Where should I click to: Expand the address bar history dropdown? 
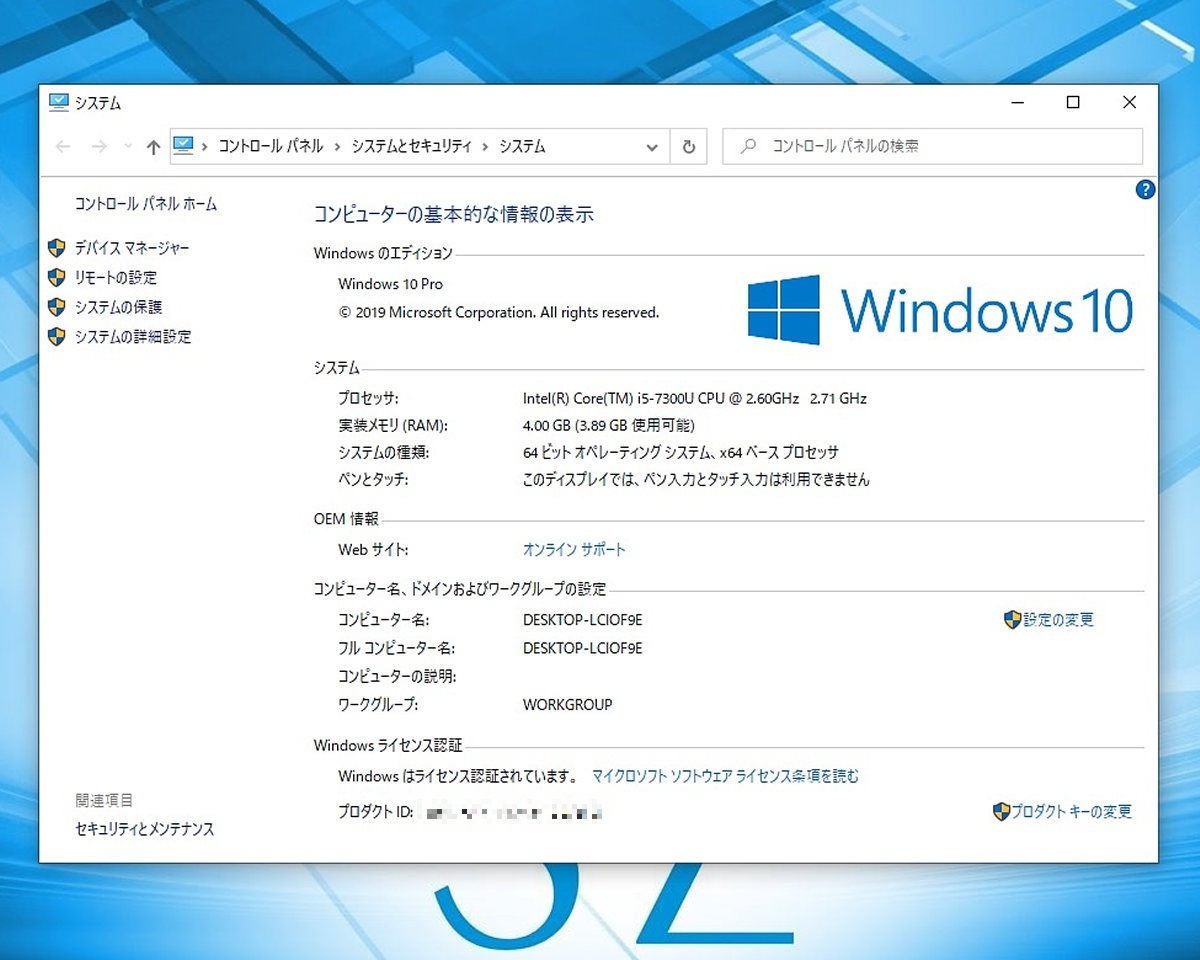click(x=652, y=147)
